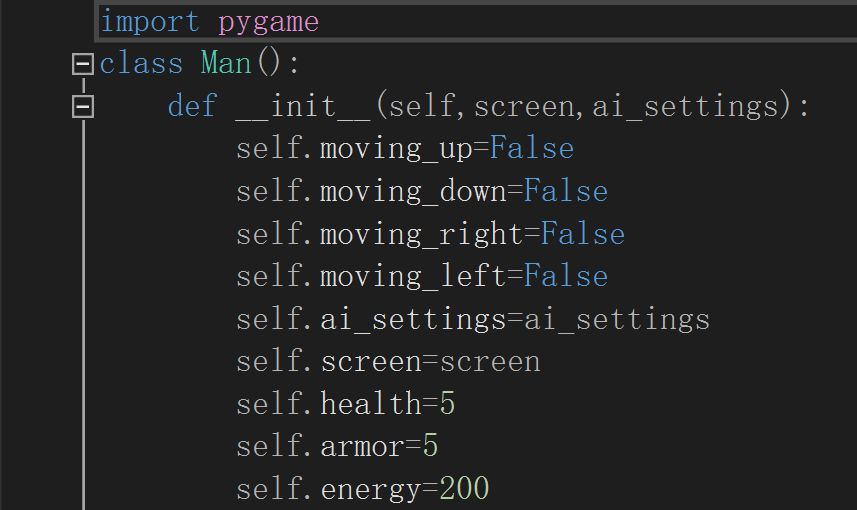
Task: Click the pygame module name
Action: [x=268, y=23]
